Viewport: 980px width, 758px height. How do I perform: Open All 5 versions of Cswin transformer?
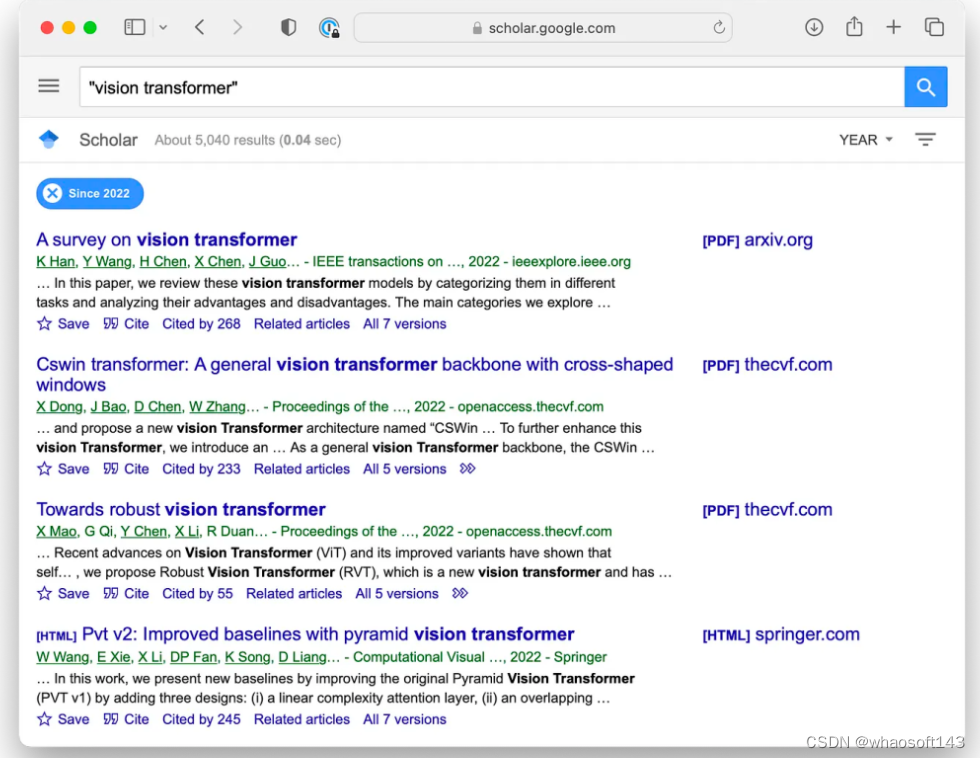404,469
